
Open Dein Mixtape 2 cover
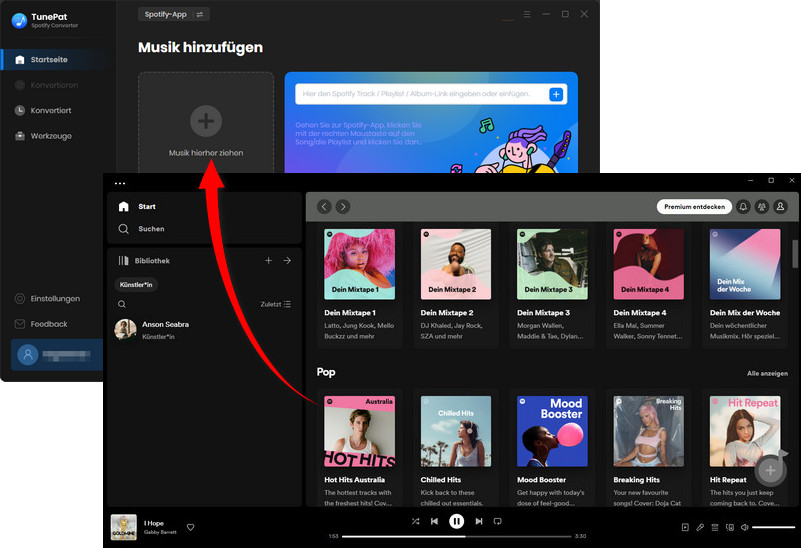pyautogui.click(x=456, y=264)
